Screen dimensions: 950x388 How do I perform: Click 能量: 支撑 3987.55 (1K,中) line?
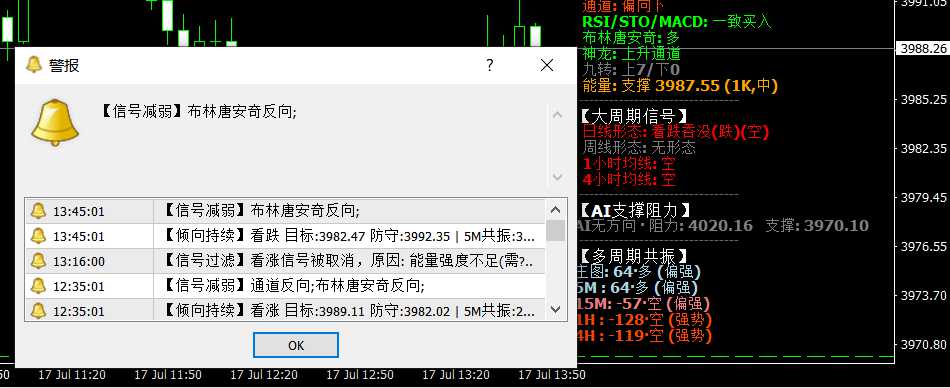click(679, 85)
